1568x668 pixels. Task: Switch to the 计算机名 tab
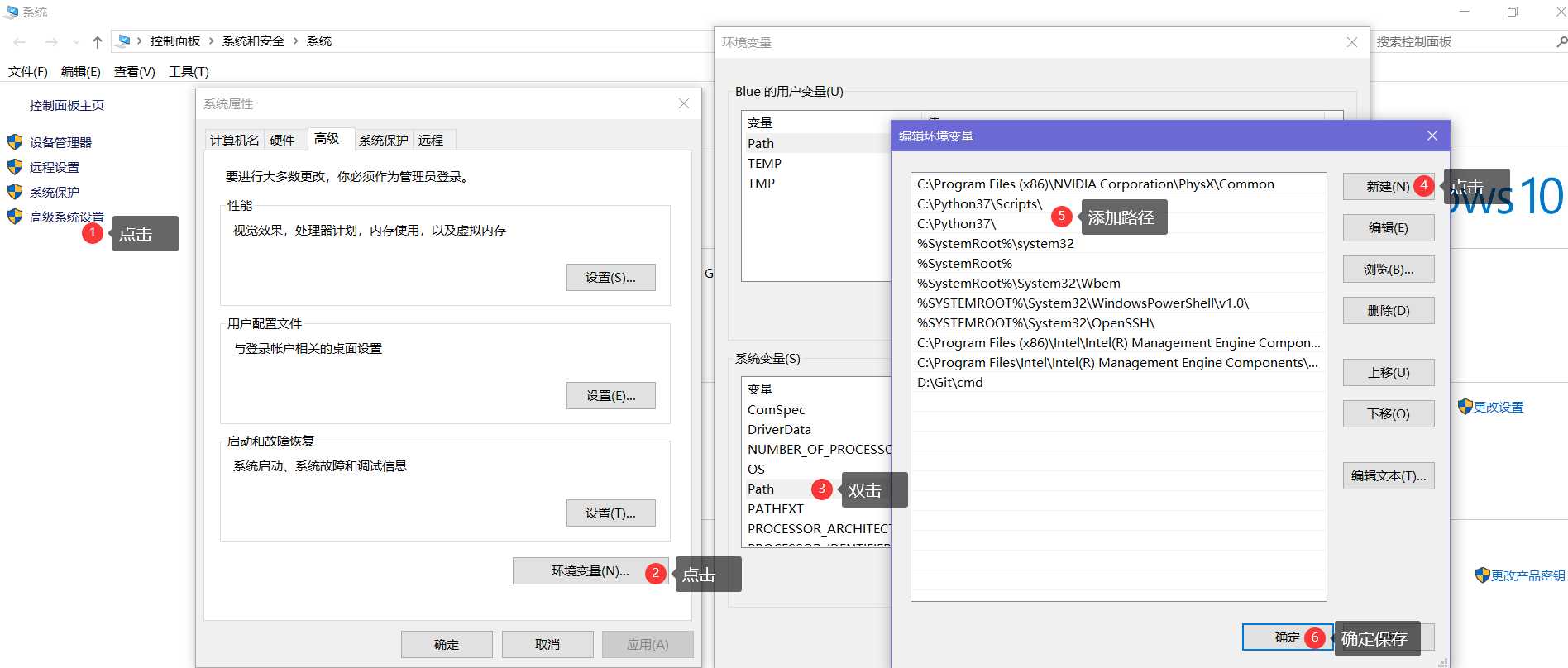(234, 140)
